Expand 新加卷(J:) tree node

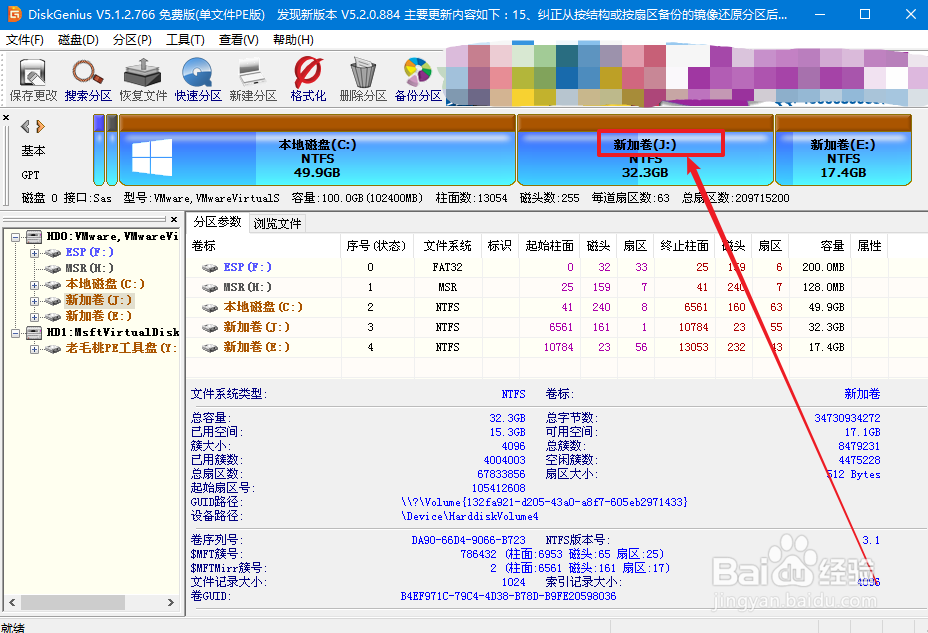34,301
